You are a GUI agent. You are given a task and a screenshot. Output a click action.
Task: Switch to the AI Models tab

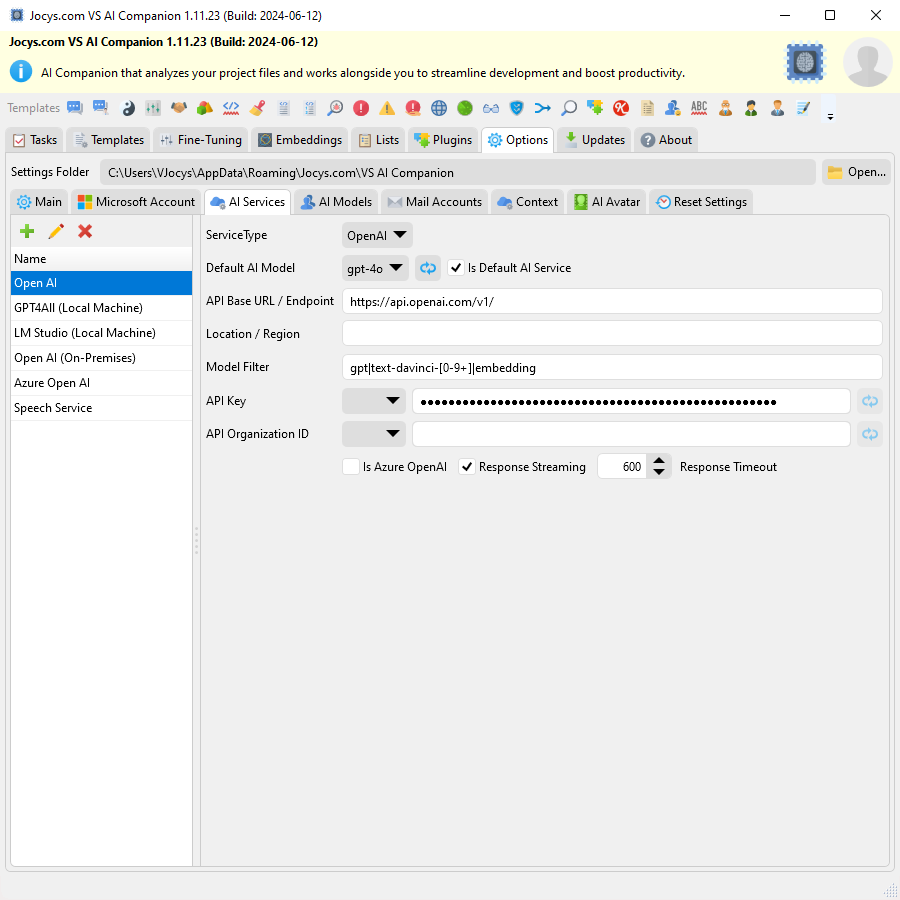click(x=335, y=201)
